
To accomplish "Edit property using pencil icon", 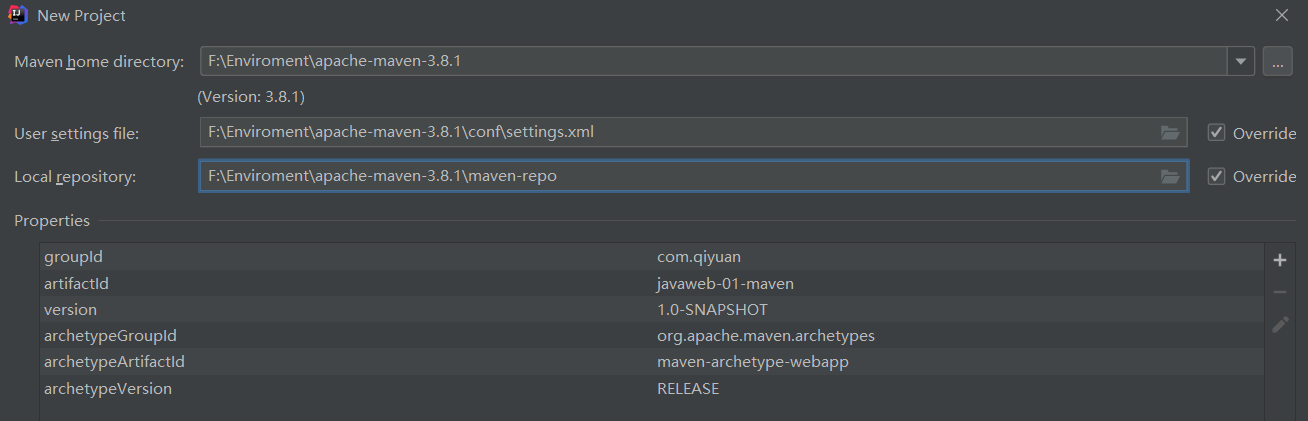I will [x=1279, y=324].
